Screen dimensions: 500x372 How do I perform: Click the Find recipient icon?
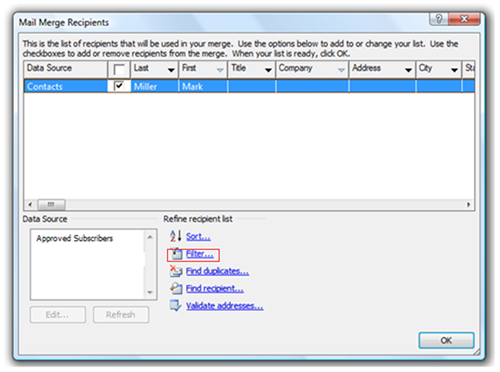(x=176, y=288)
